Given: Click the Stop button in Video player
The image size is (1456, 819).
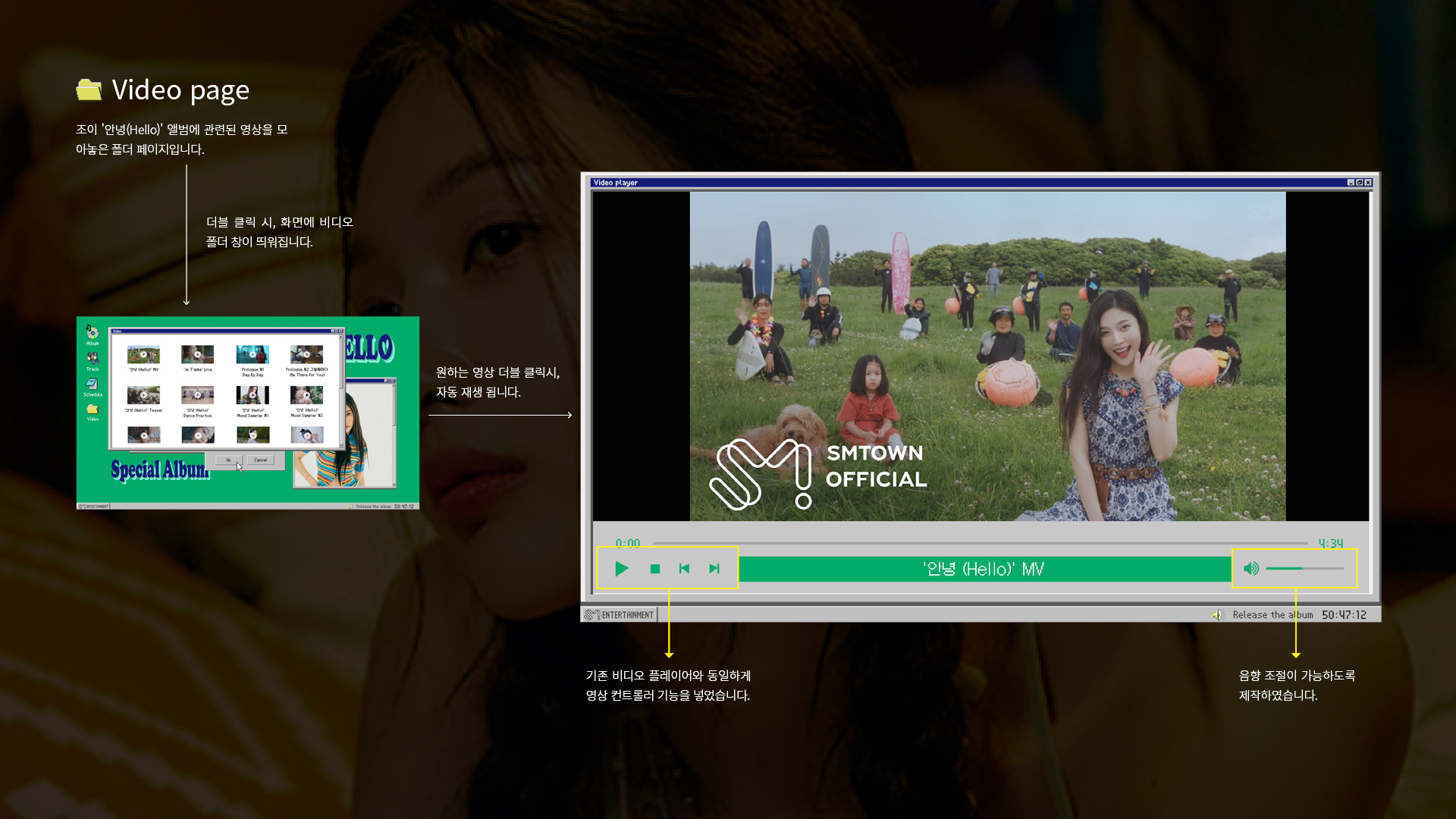Looking at the screenshot, I should (x=655, y=569).
